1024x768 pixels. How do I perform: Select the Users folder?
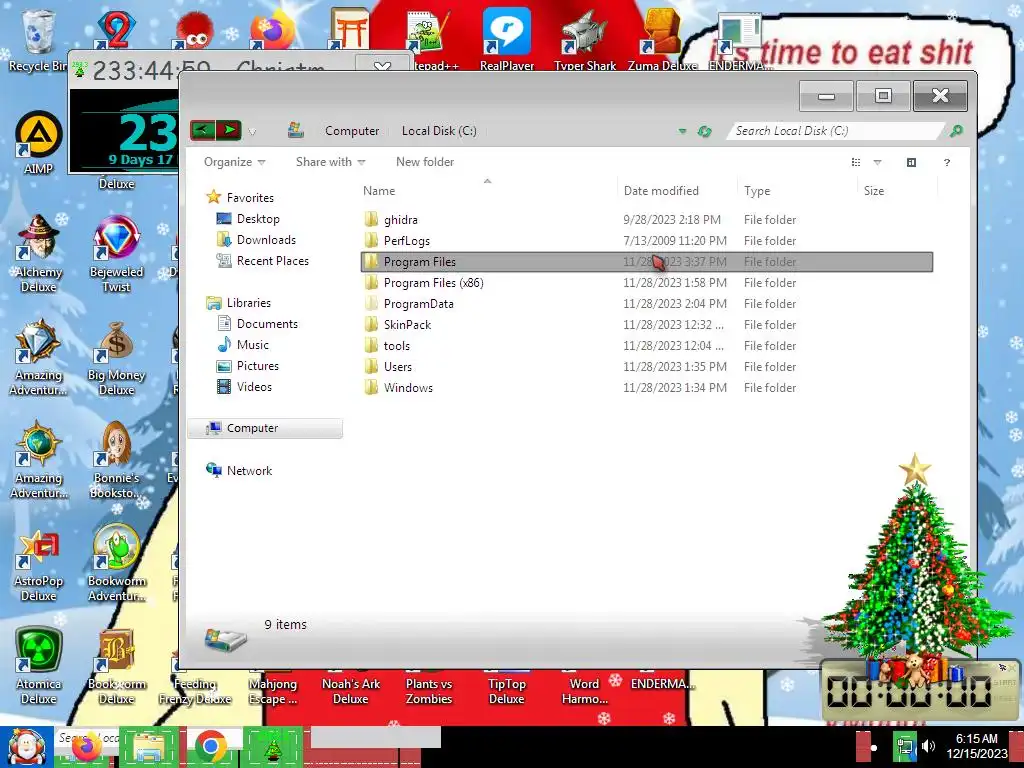pyautogui.click(x=647, y=366)
